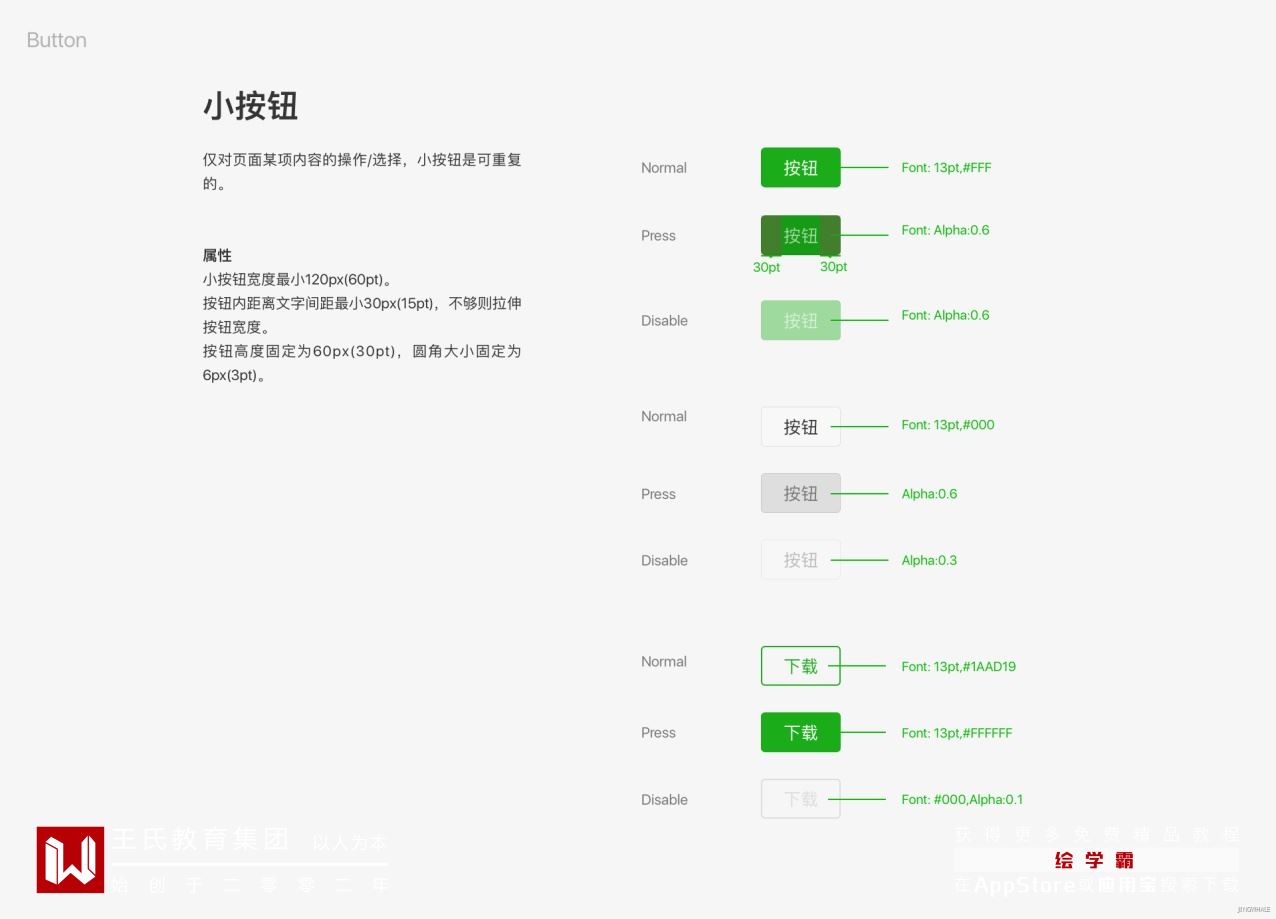Click the faded light-green disabled 按钮 button
The image size is (1276, 919).
[x=800, y=320]
